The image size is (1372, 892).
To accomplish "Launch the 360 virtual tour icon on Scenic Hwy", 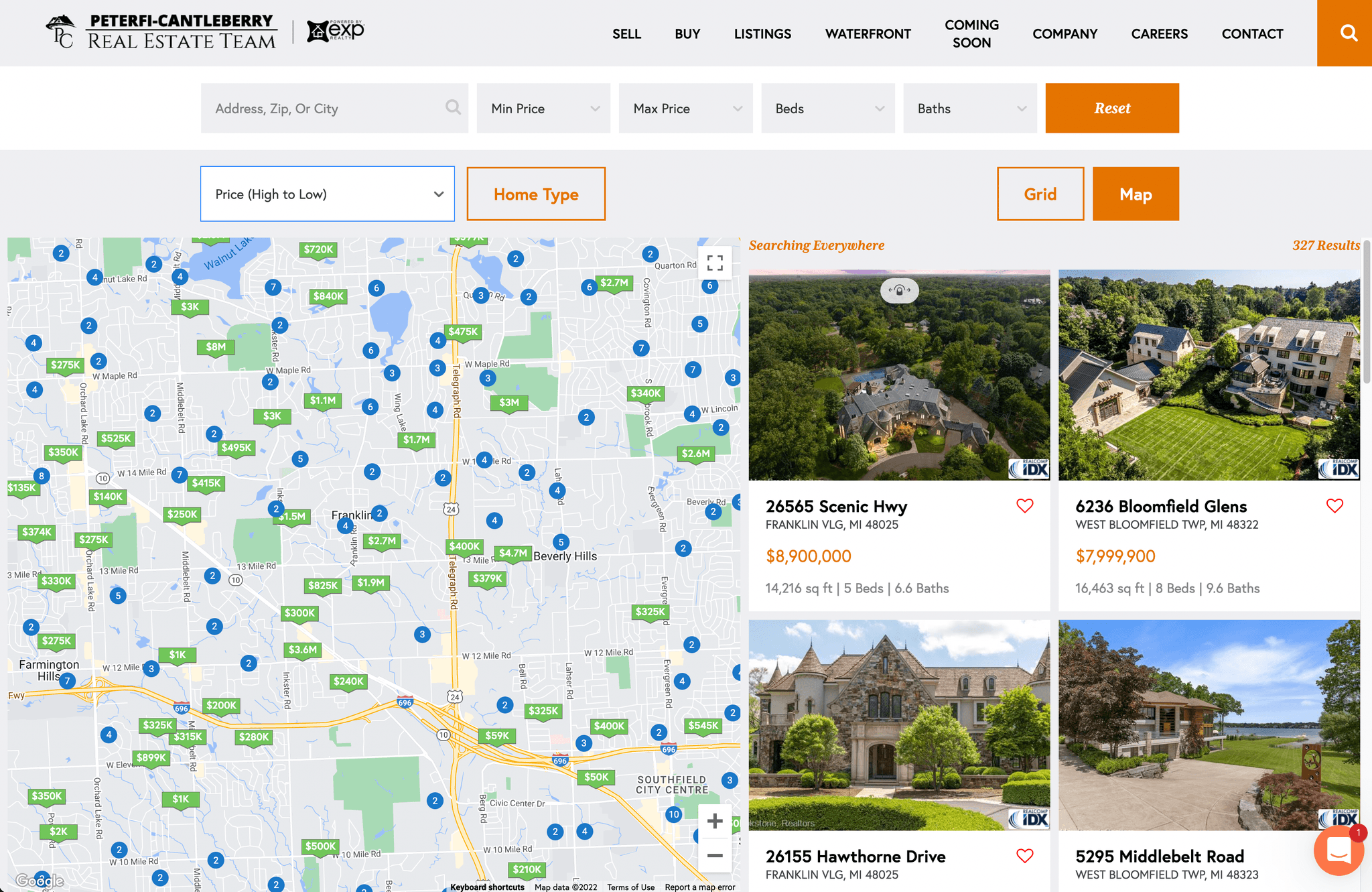I will click(x=899, y=291).
